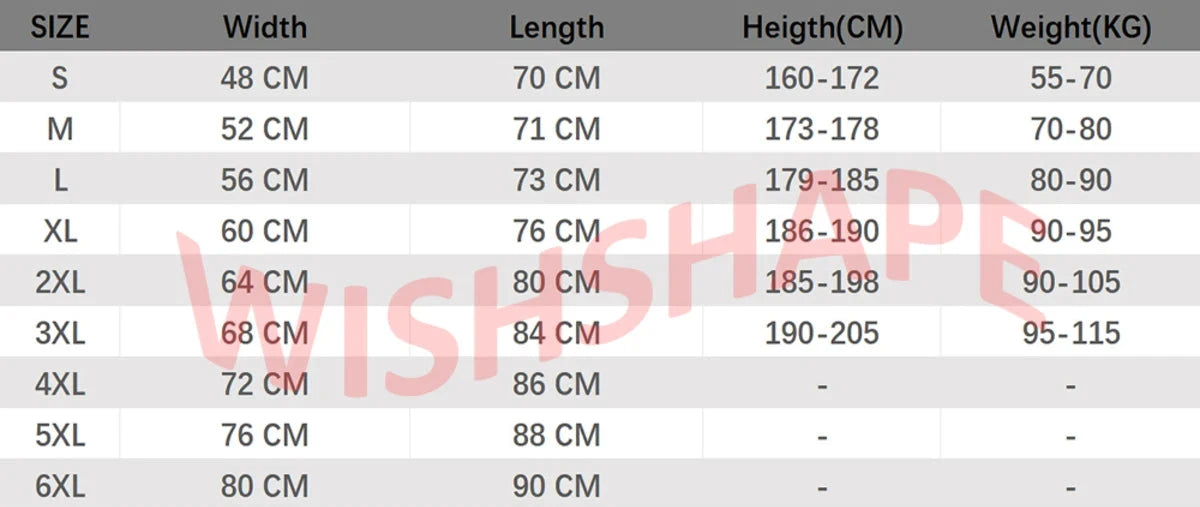Screen dimensions: 1200x507
Task: Select the 6XL size row label
Action: coord(60,487)
